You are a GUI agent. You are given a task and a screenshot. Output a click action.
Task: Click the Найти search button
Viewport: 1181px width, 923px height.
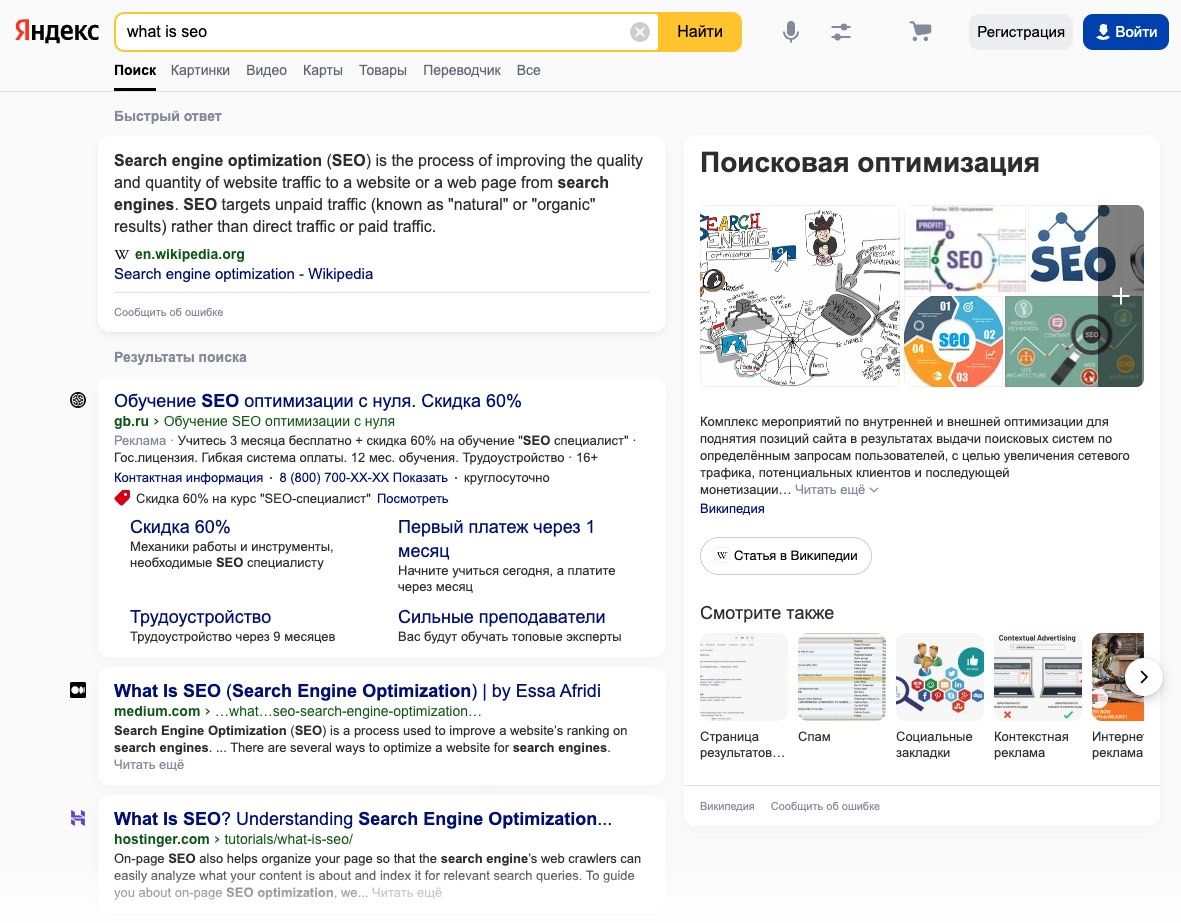700,32
